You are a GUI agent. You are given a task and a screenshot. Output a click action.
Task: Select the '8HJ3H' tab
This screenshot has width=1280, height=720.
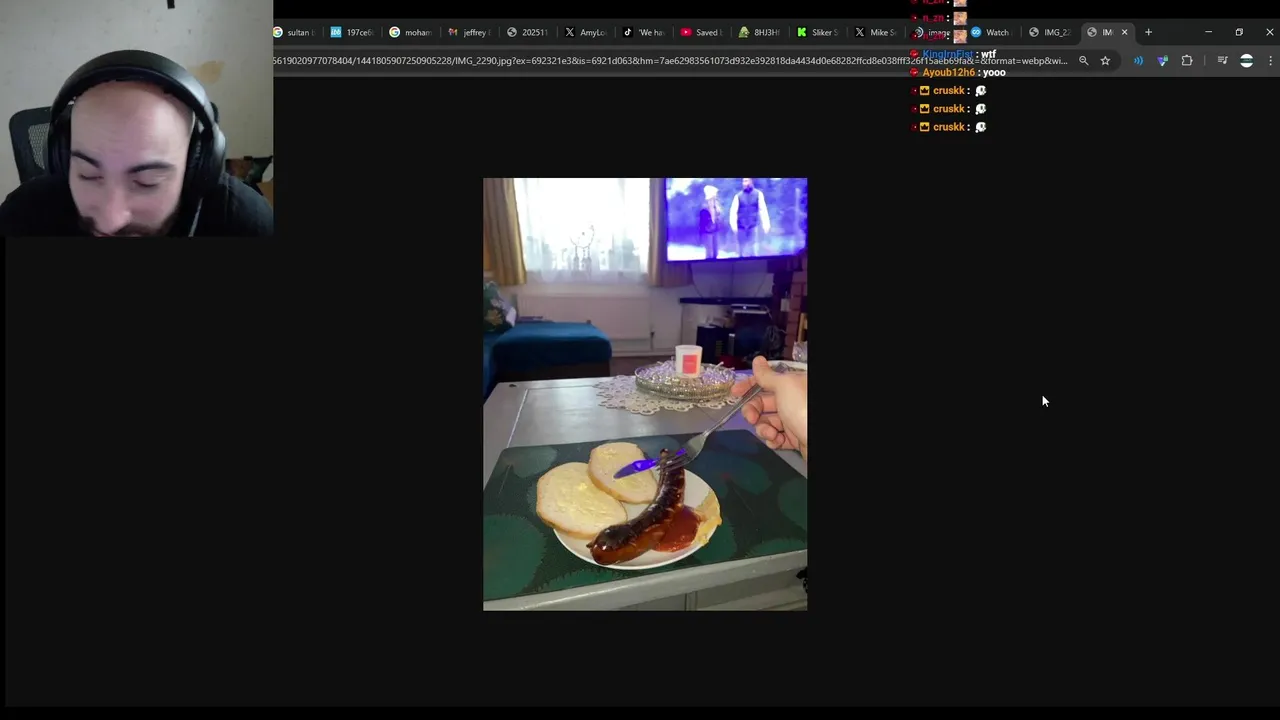760,32
